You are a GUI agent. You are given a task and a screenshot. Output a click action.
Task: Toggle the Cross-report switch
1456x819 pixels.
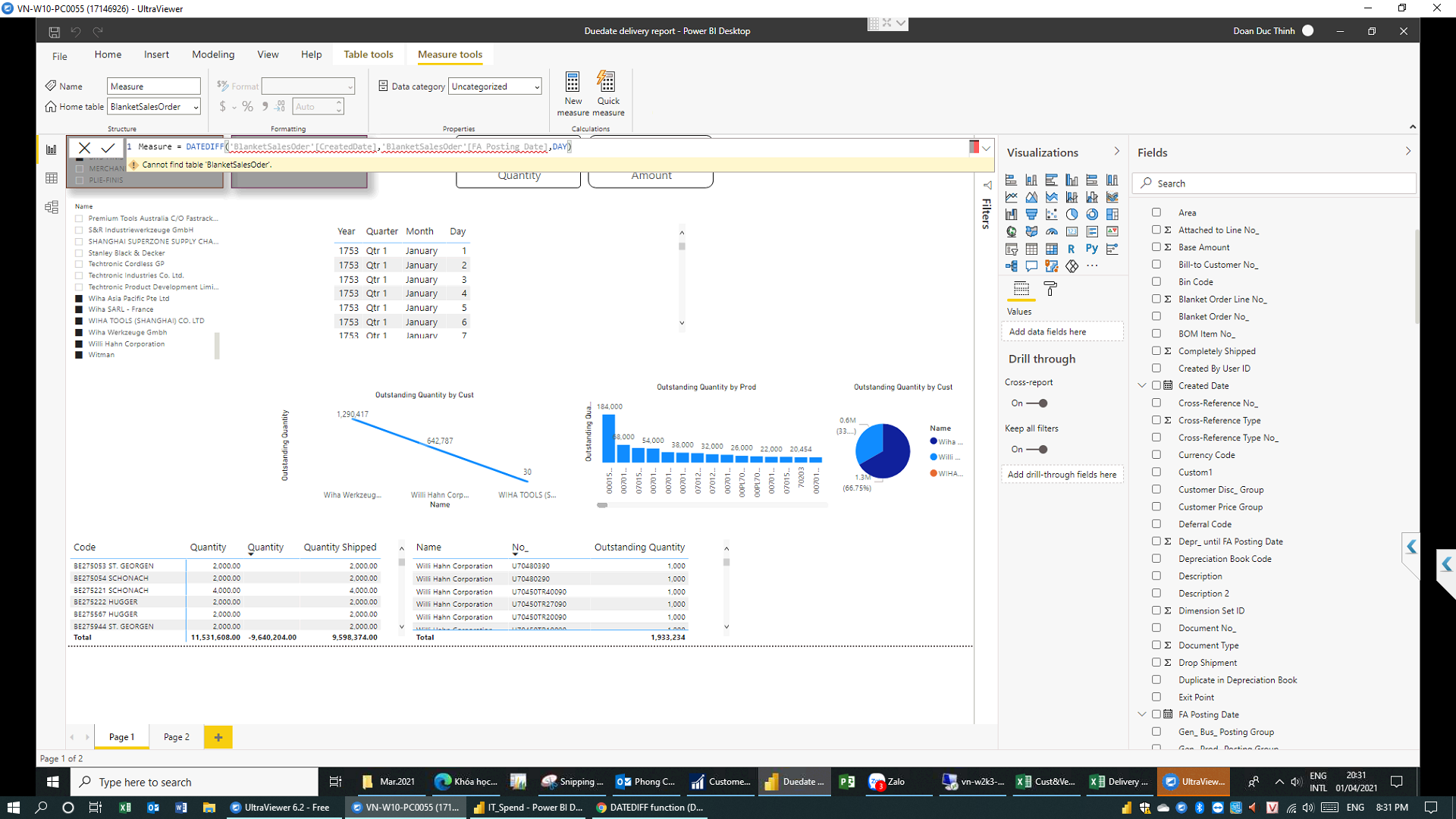[x=1037, y=403]
